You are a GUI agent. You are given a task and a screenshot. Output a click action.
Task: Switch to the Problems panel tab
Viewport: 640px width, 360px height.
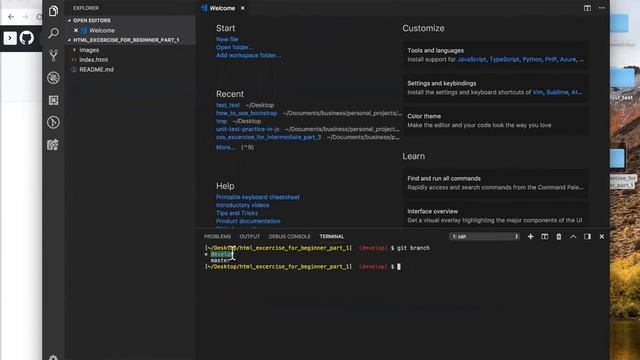(217, 236)
